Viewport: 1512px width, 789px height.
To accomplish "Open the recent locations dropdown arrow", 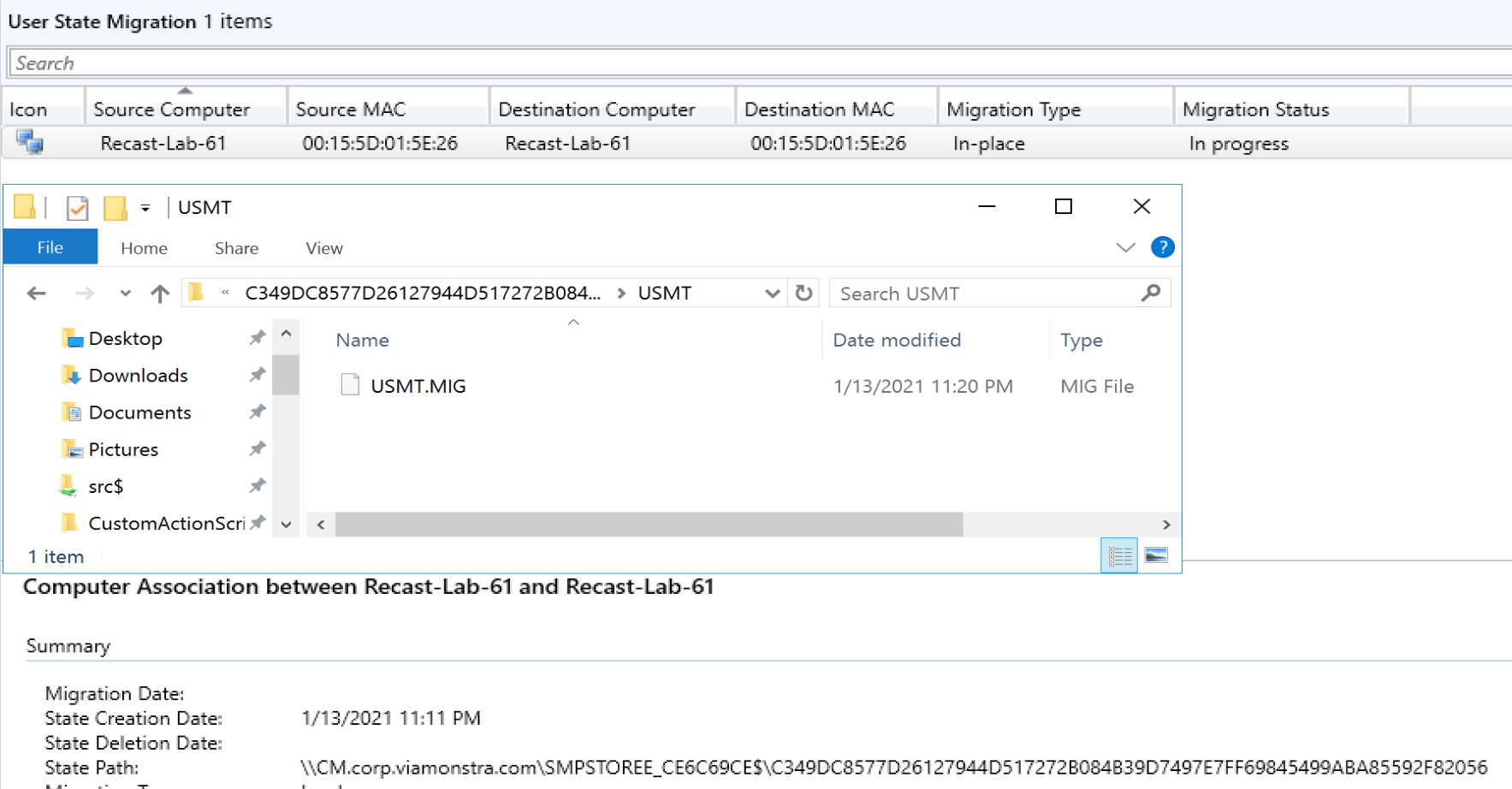I will pyautogui.click(x=125, y=294).
